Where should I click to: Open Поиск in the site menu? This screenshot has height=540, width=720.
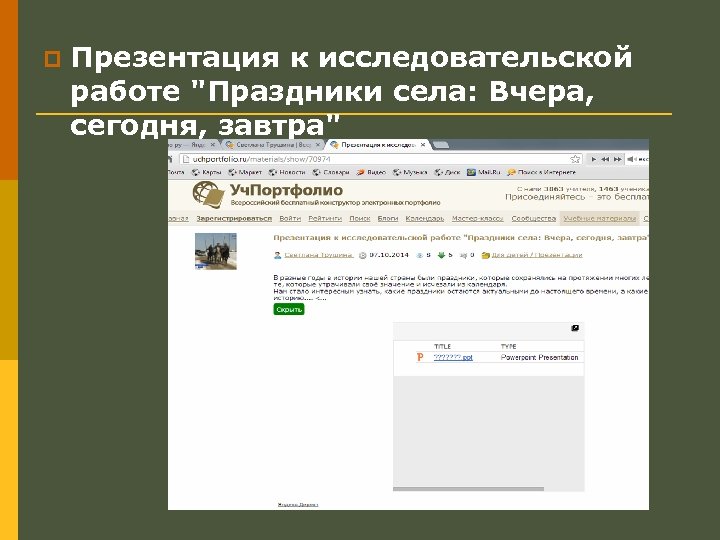tap(360, 219)
